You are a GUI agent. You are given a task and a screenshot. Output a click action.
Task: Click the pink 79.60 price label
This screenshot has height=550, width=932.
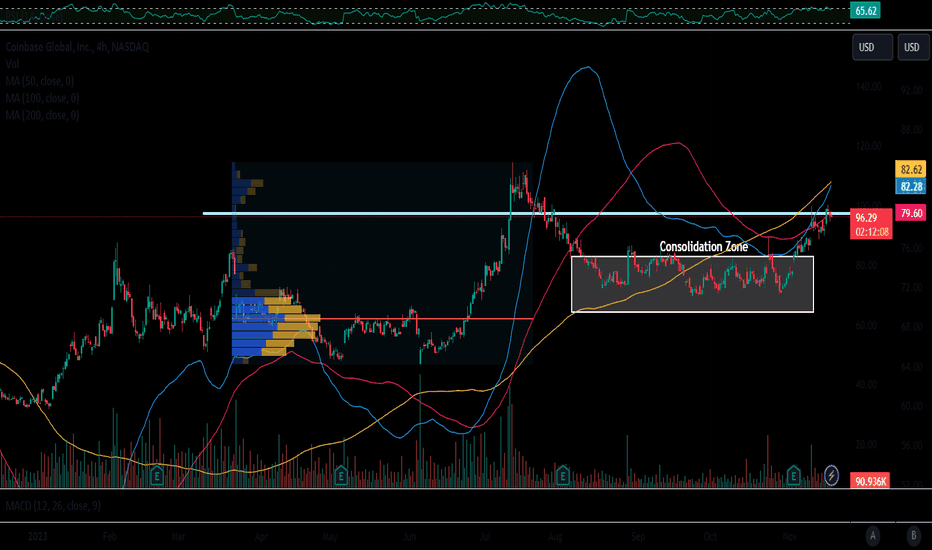tap(911, 213)
